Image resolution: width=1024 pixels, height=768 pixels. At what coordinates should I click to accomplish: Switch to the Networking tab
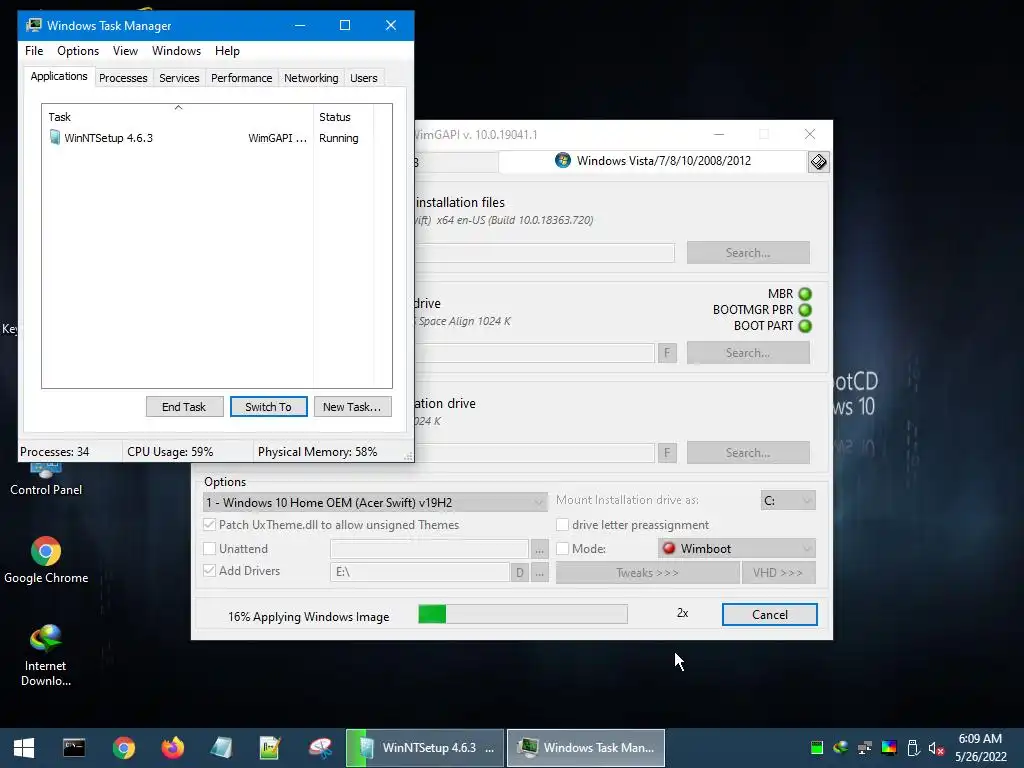(311, 78)
